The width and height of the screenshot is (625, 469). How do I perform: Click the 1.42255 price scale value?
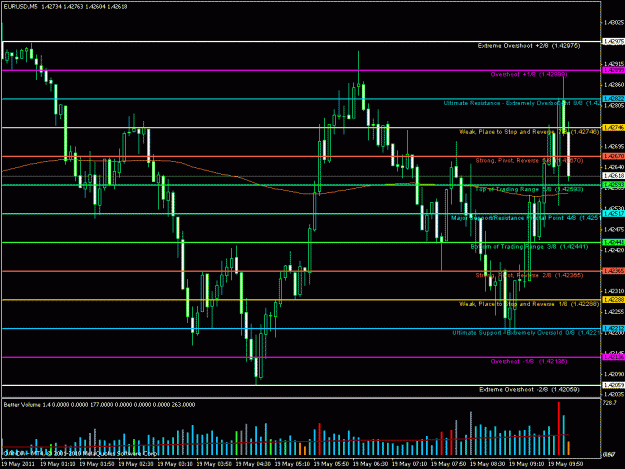pos(614,312)
